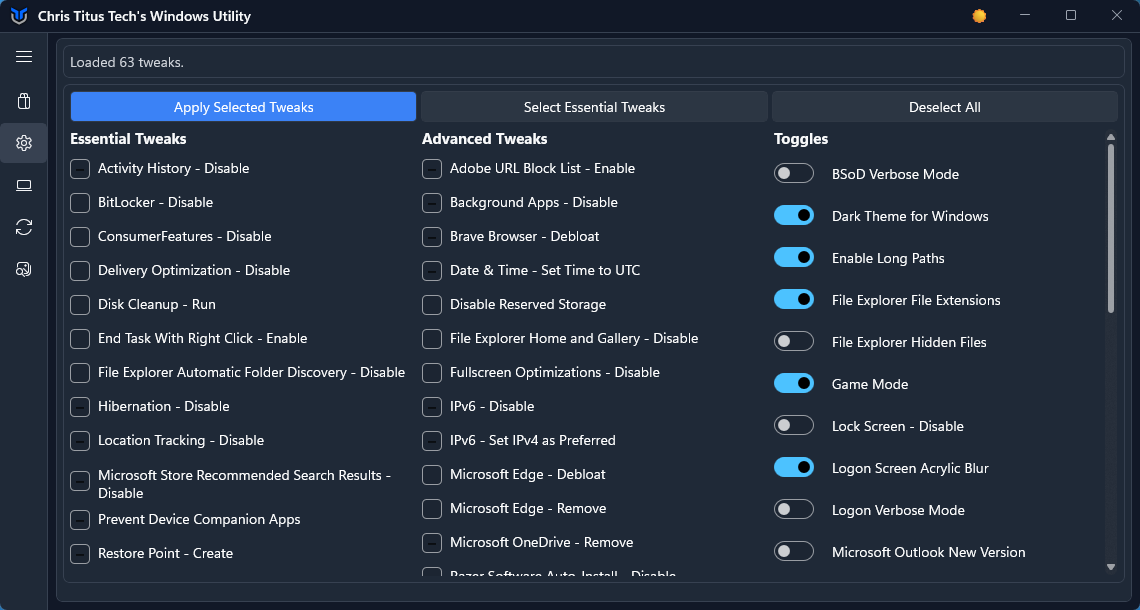Disable the Enable Long Paths toggle
Viewport: 1140px width, 610px height.
point(793,257)
